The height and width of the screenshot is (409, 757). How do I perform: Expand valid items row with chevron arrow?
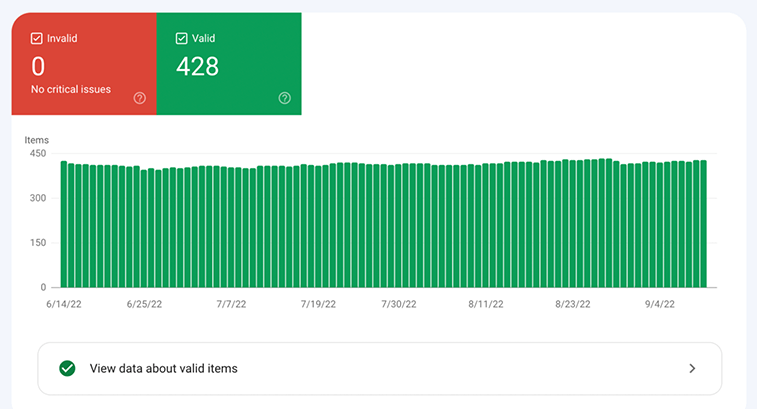(692, 369)
